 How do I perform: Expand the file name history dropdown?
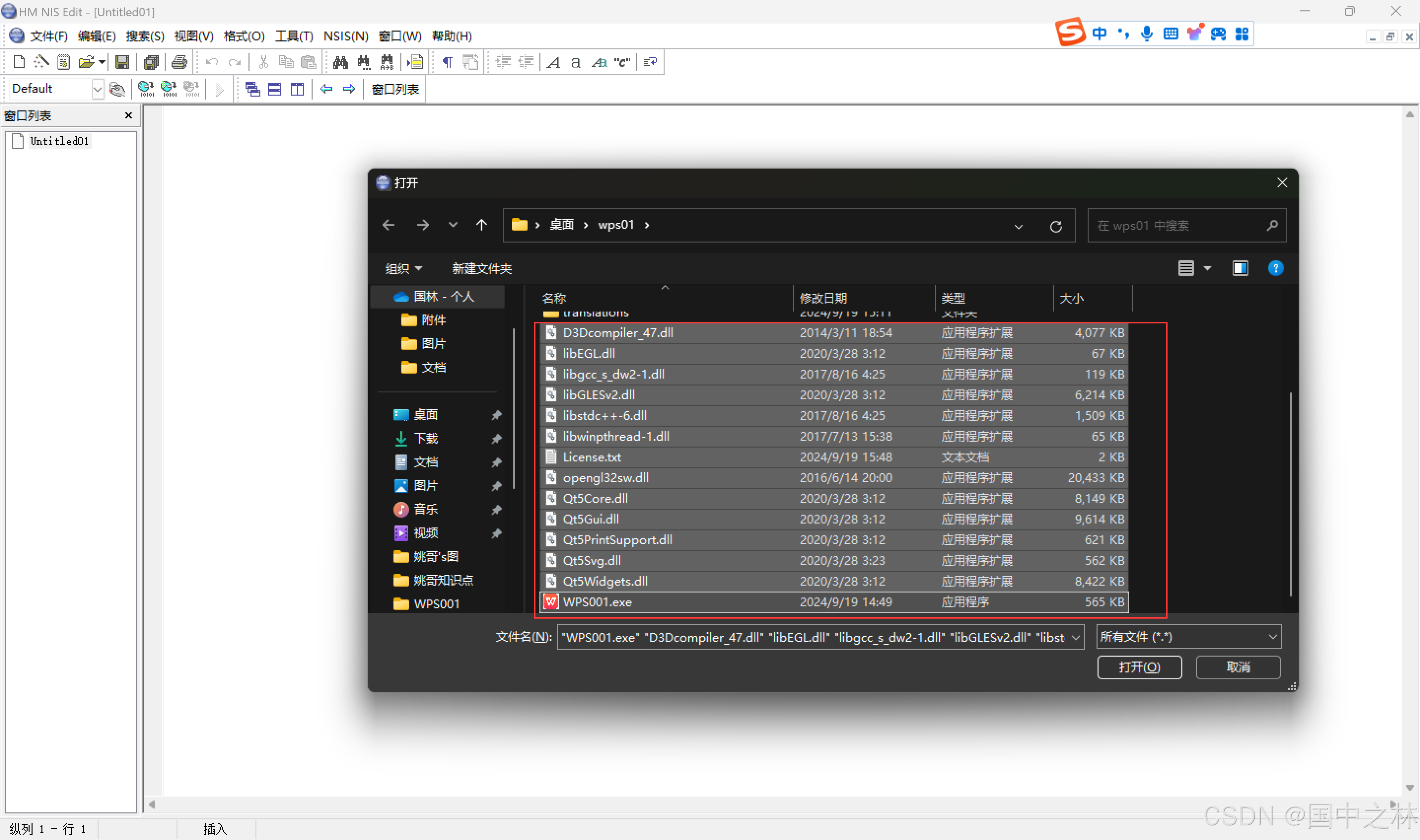(x=1075, y=637)
